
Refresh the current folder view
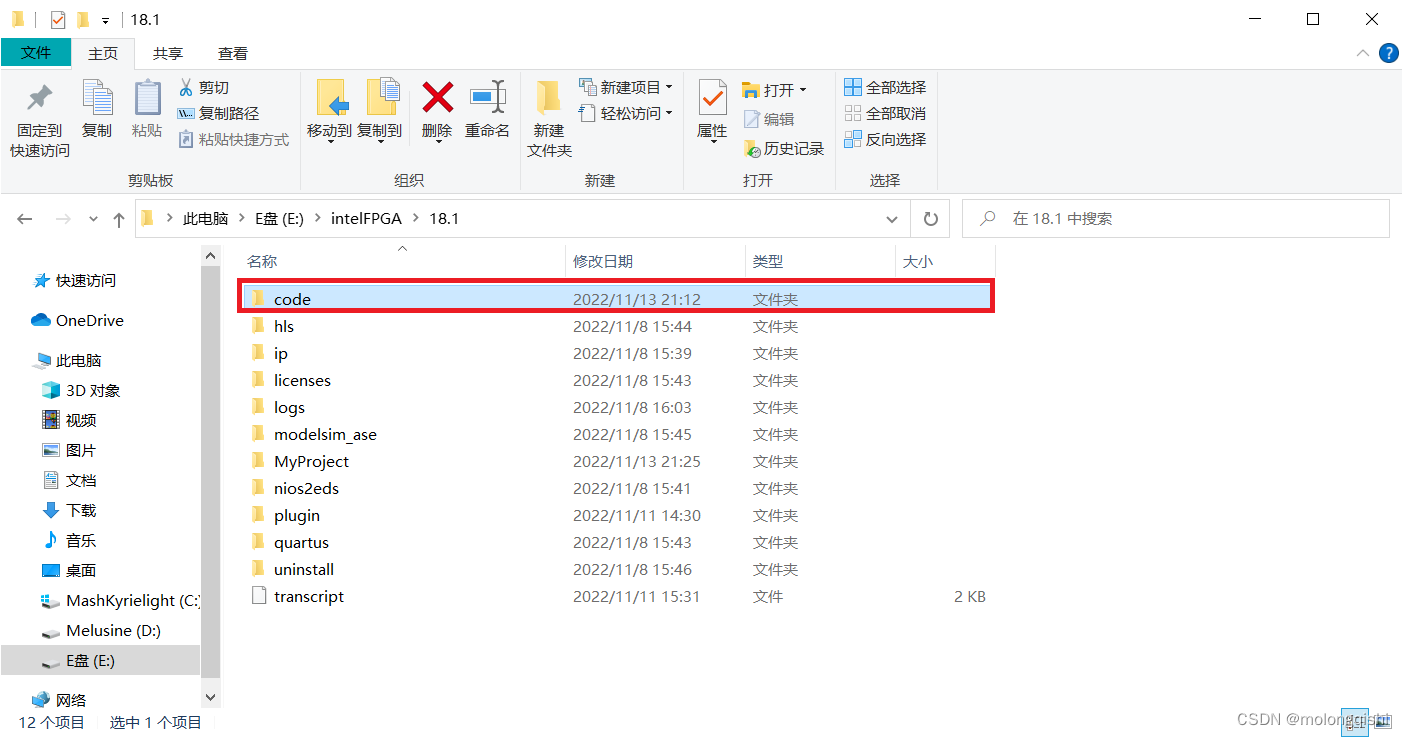(x=930, y=219)
